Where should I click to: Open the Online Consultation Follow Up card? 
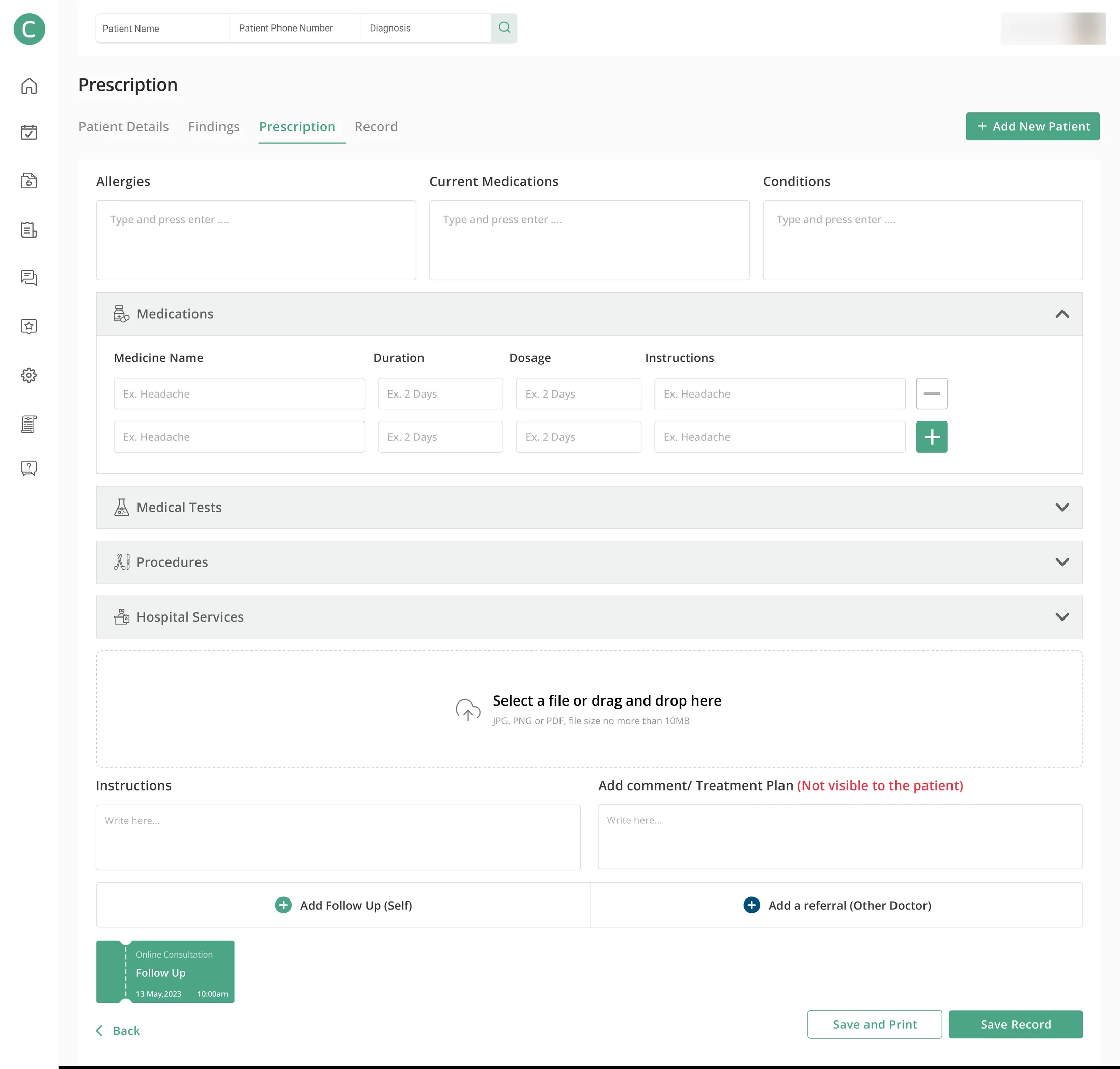[165, 972]
